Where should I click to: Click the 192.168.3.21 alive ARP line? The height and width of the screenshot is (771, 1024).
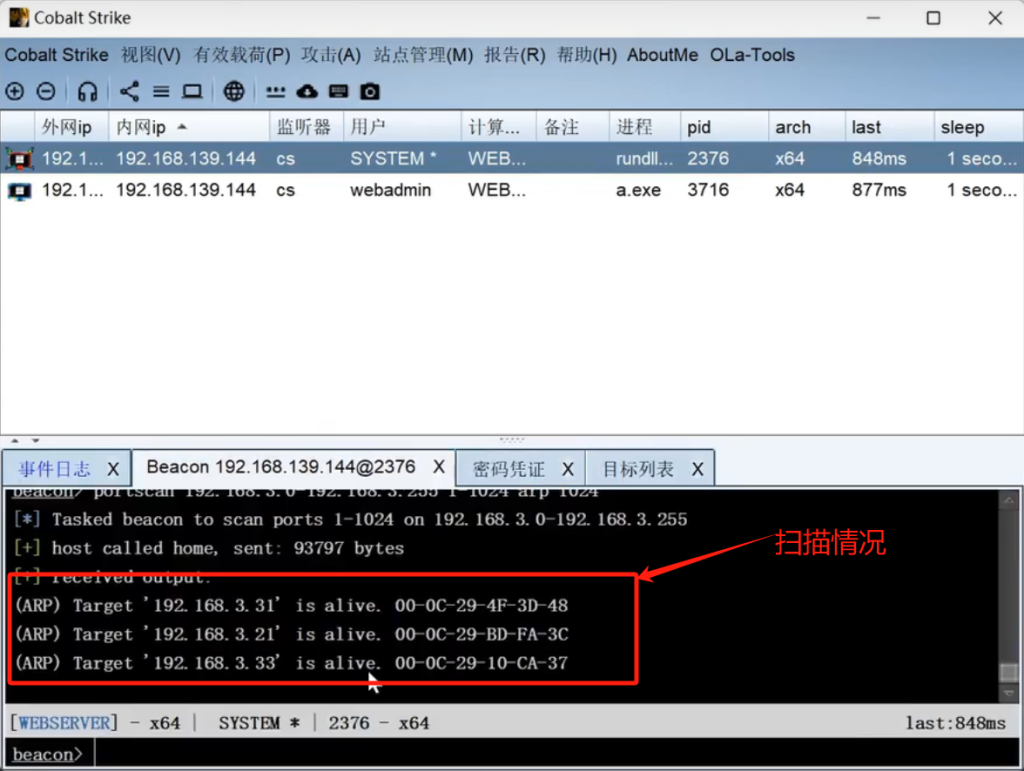292,635
